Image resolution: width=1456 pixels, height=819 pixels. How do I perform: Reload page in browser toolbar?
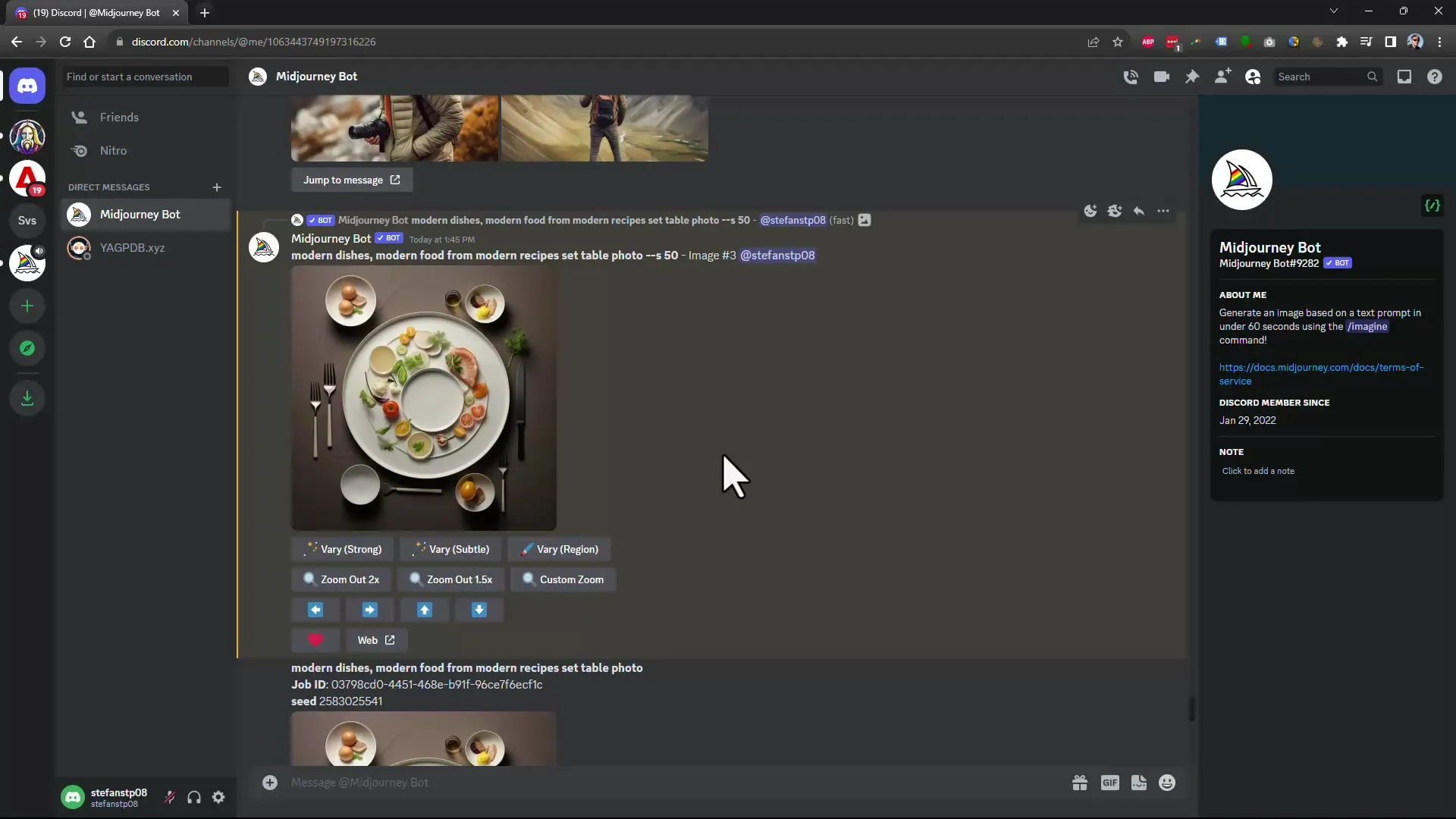click(x=65, y=42)
